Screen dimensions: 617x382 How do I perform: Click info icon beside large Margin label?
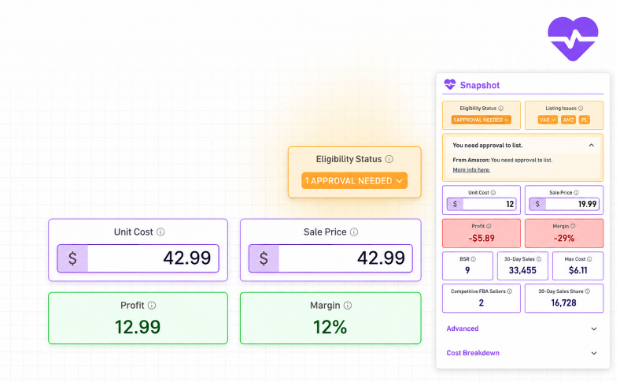348,305
